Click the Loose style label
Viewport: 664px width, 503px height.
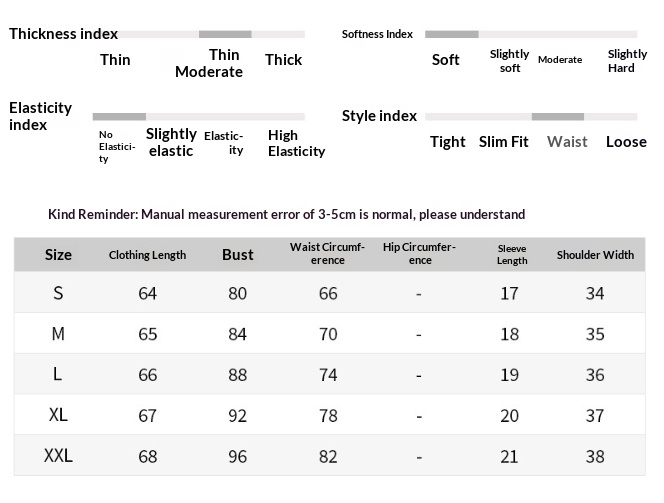(x=626, y=141)
